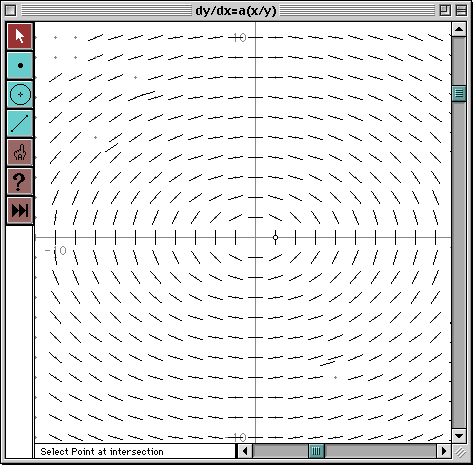Click the origin where the axes intersect

click(256, 238)
